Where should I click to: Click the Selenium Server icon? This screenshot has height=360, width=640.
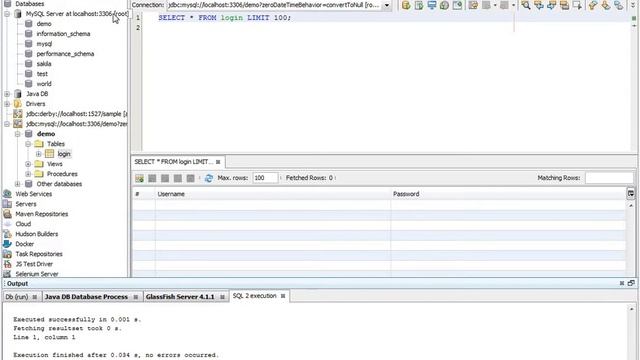(7, 274)
